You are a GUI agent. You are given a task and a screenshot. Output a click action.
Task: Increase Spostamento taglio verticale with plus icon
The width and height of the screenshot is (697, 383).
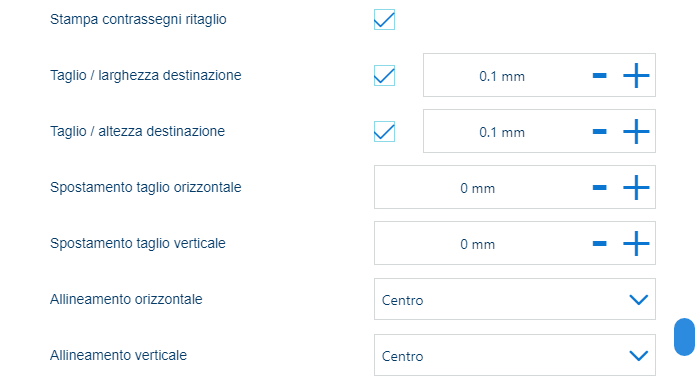click(636, 243)
